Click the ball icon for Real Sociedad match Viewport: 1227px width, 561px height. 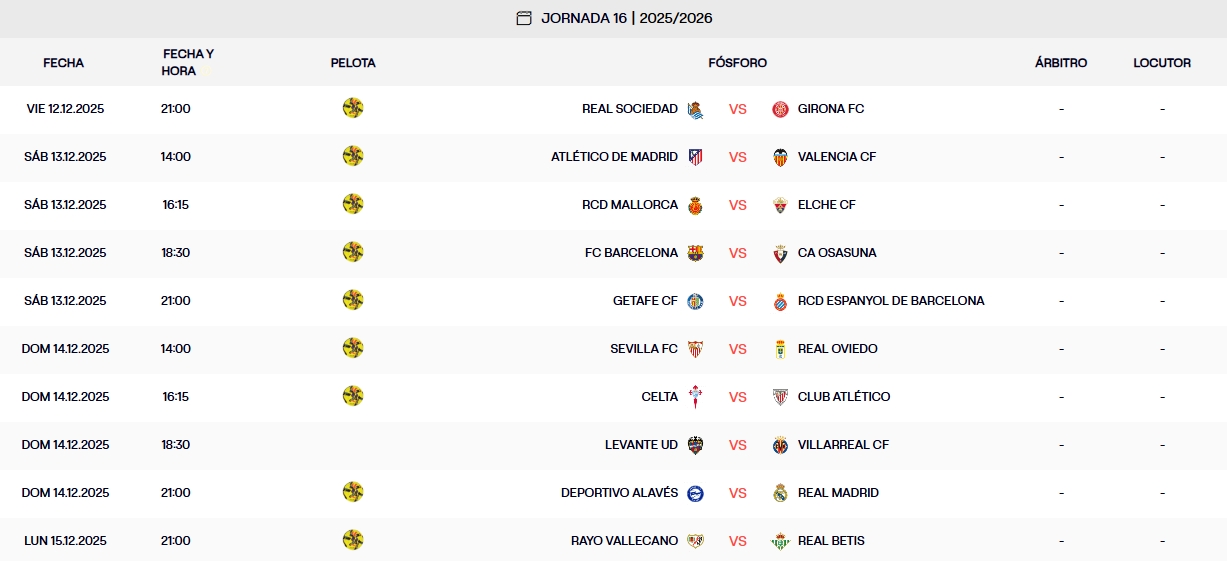pos(353,108)
